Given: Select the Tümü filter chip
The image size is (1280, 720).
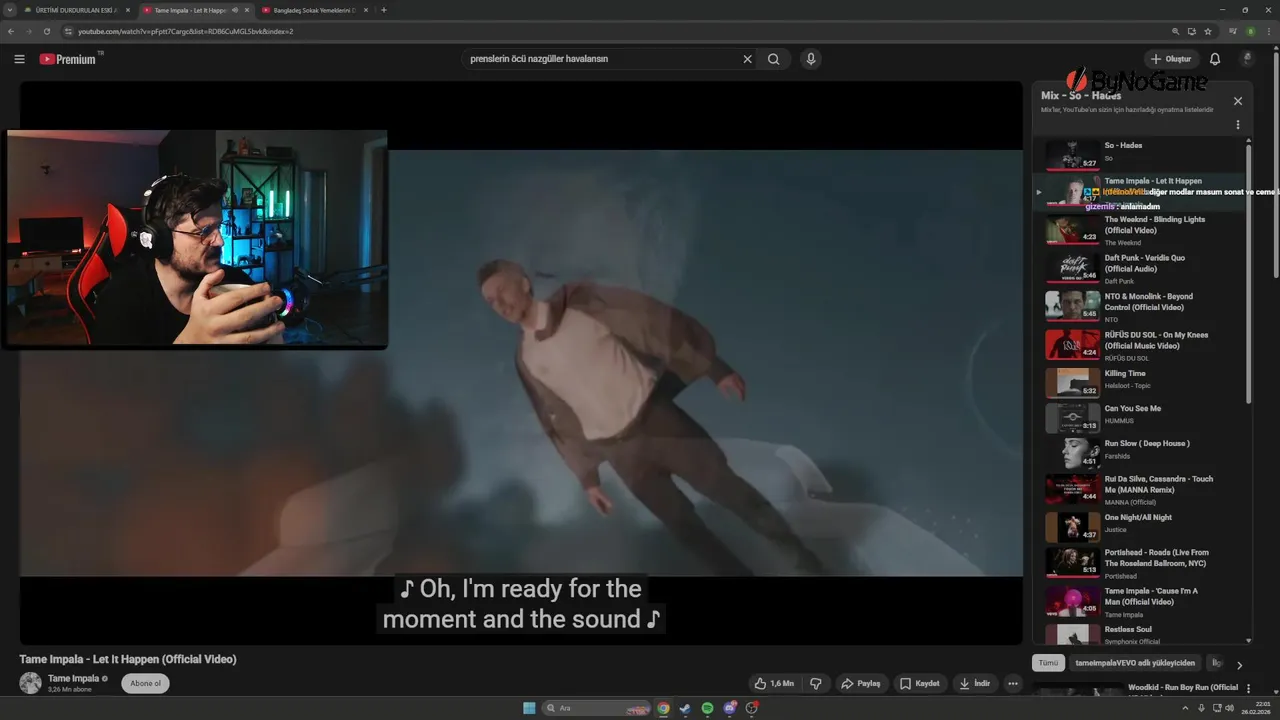Looking at the screenshot, I should point(1048,663).
